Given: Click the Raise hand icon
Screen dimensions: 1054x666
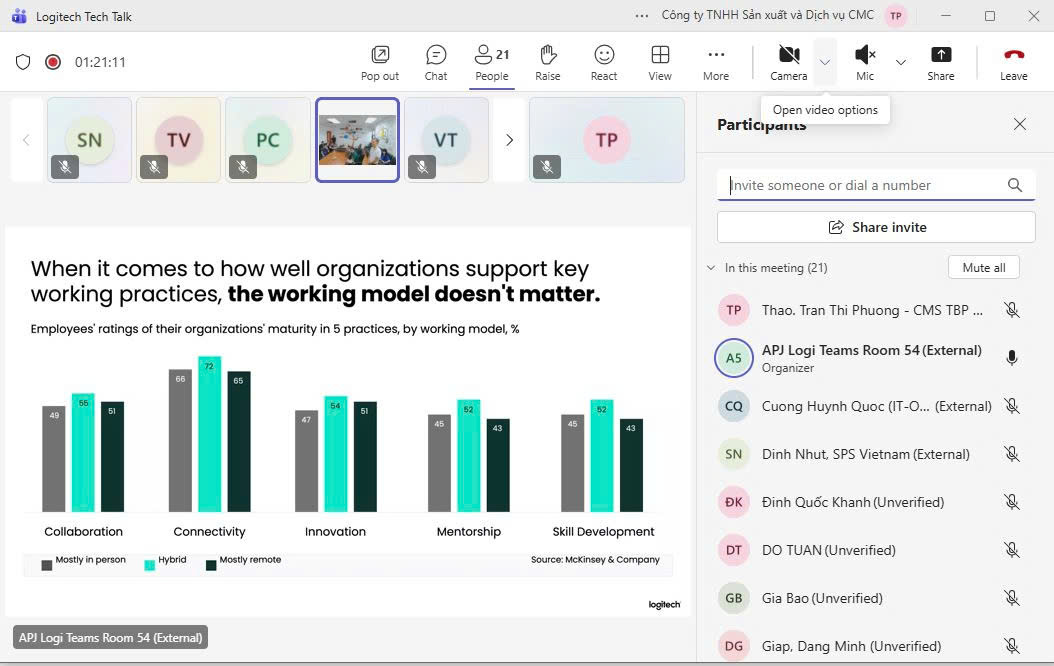Looking at the screenshot, I should 547,62.
